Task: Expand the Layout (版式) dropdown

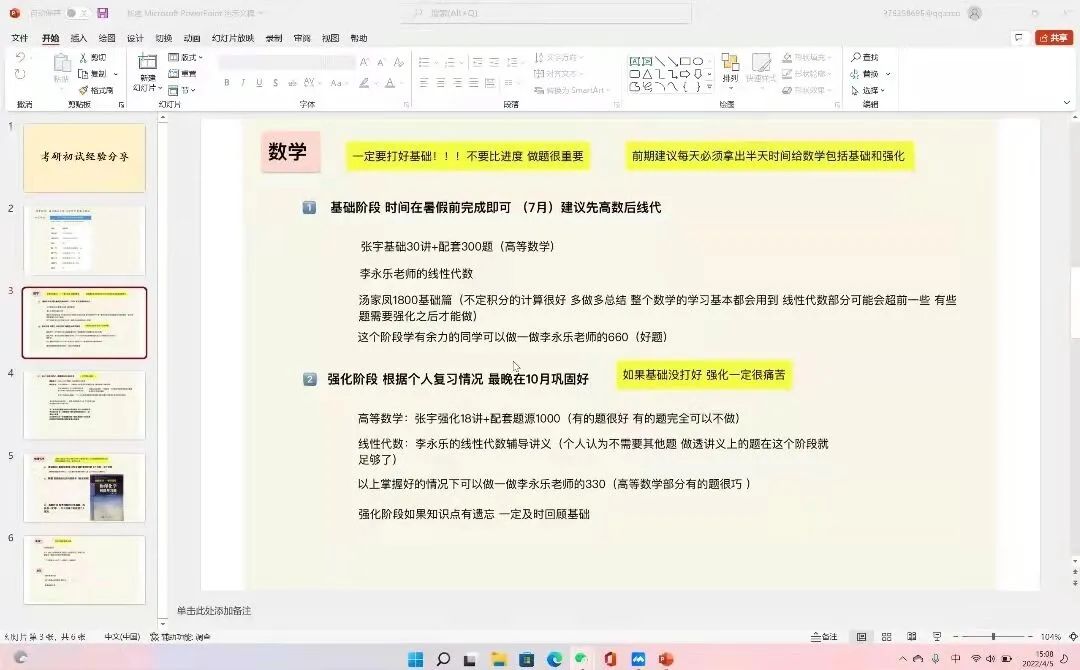Action: coord(186,58)
